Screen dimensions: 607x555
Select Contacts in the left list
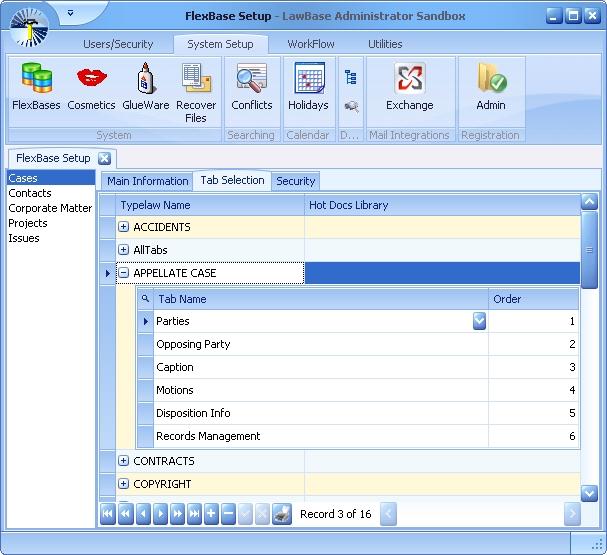(x=51, y=193)
